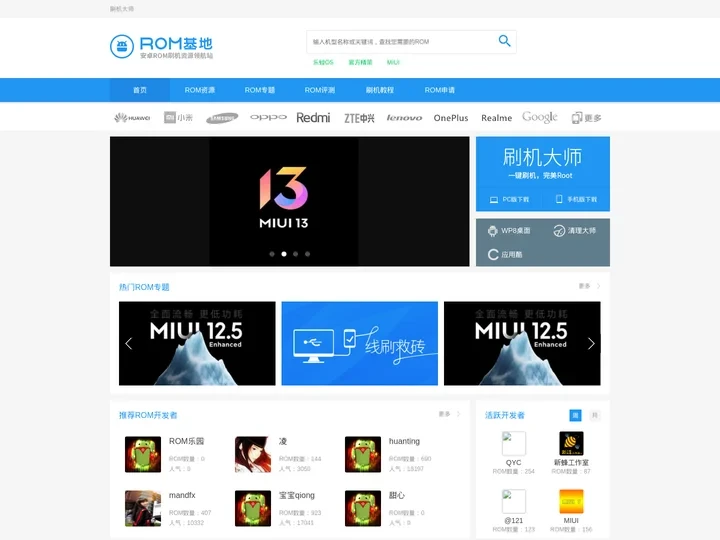Click mandfx developer name
Screen dimensions: 720x540
pos(182,495)
